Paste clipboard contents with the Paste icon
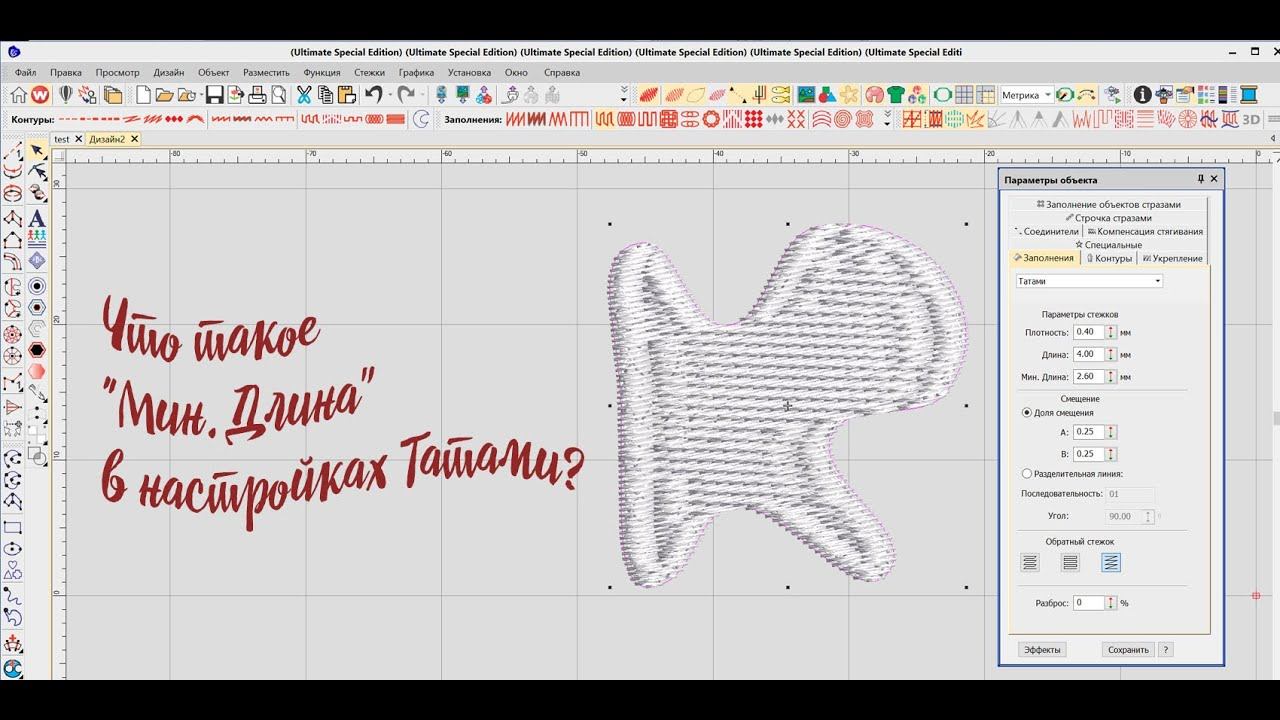Image resolution: width=1280 pixels, height=720 pixels. tap(346, 95)
